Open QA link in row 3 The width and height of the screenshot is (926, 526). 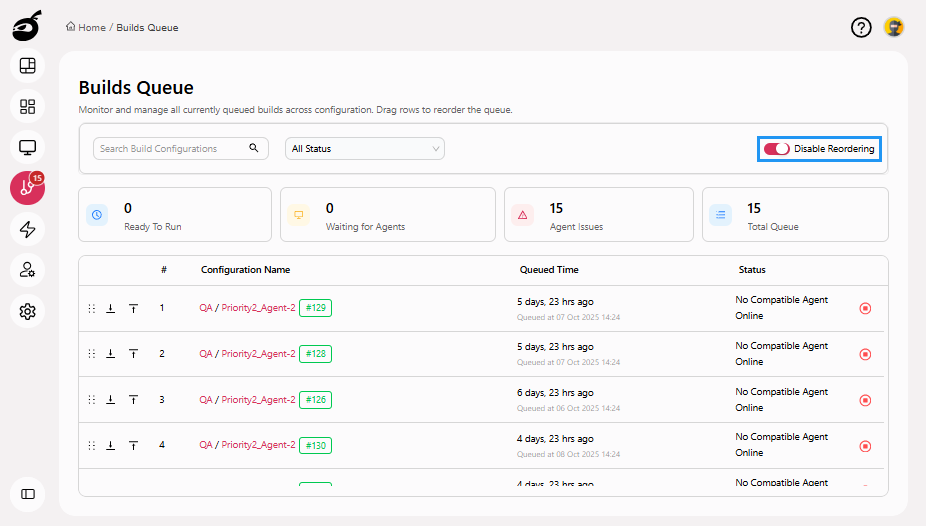pyautogui.click(x=206, y=400)
